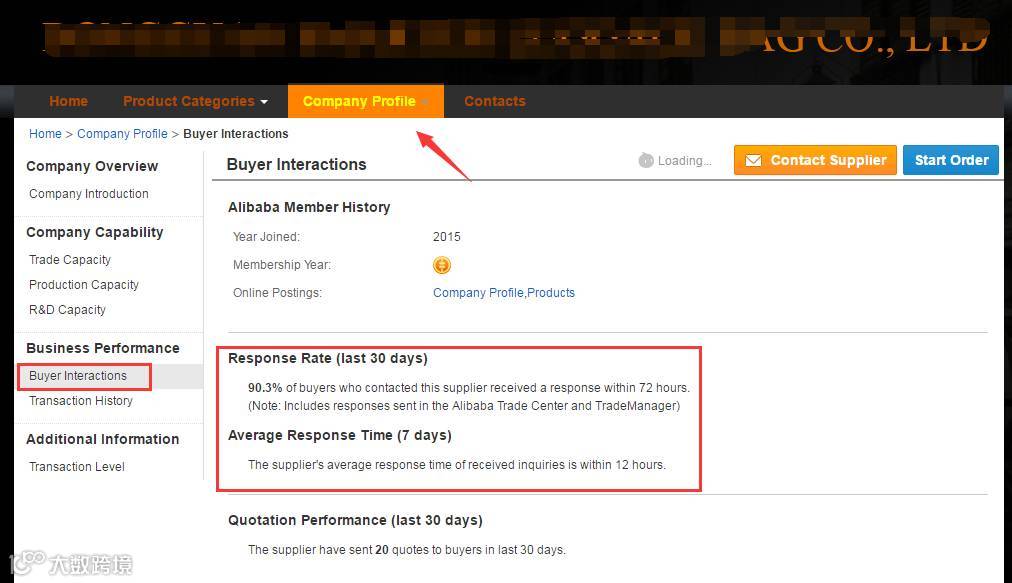This screenshot has height=583, width=1012.
Task: Click the Membership Year: label
Action: [281, 265]
